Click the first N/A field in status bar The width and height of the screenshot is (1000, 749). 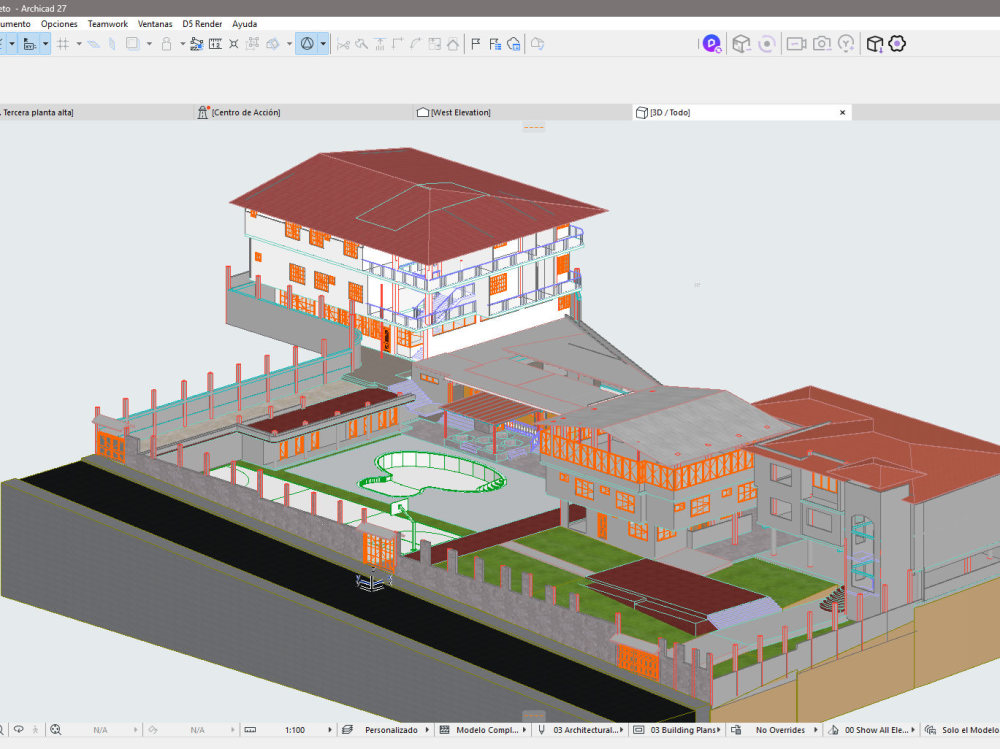(x=100, y=730)
